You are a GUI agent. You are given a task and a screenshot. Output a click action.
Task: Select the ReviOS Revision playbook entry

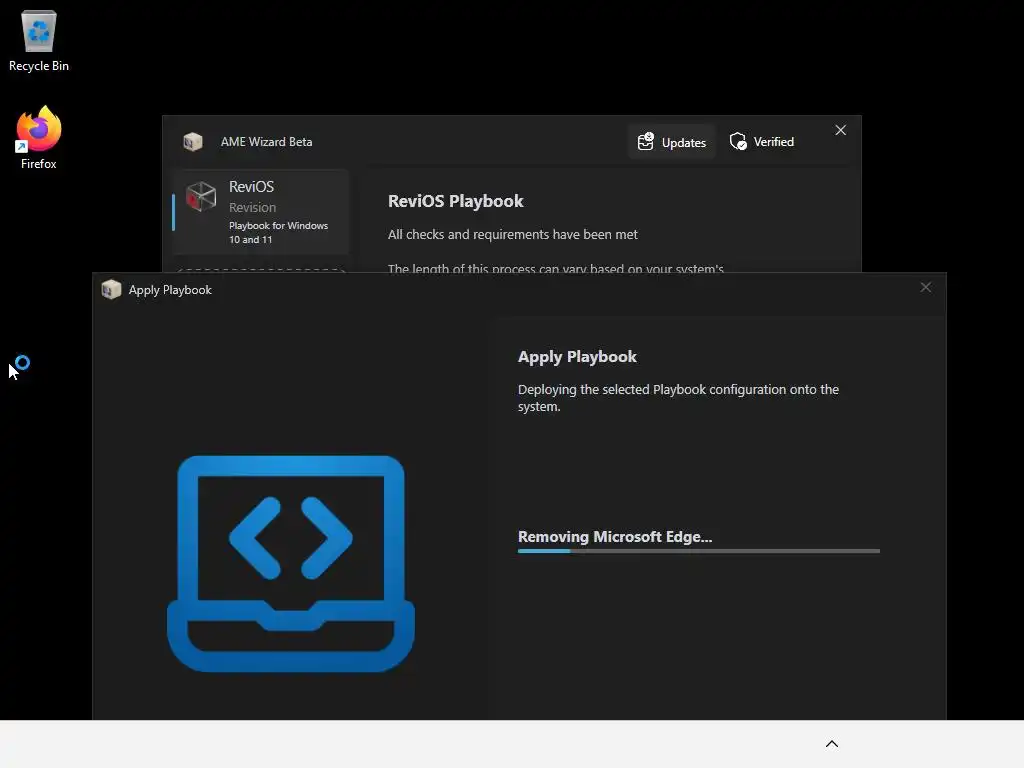point(261,212)
